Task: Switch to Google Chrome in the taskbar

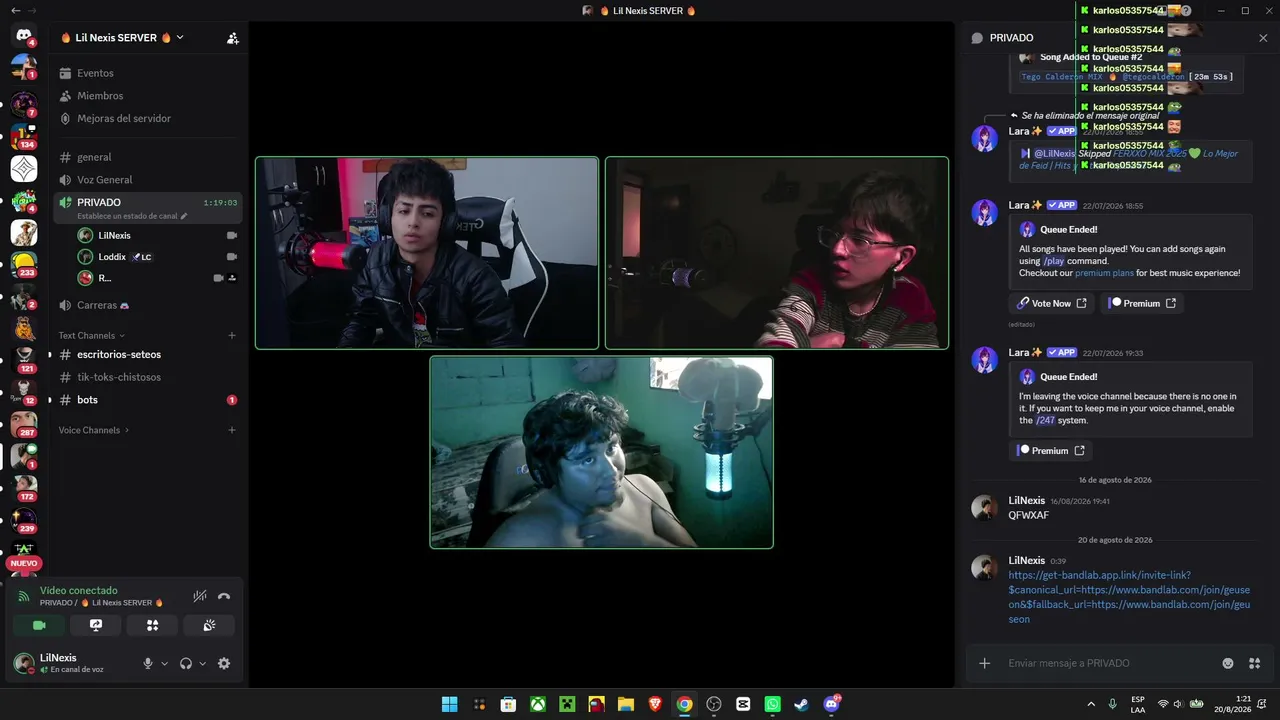Action: tap(684, 704)
